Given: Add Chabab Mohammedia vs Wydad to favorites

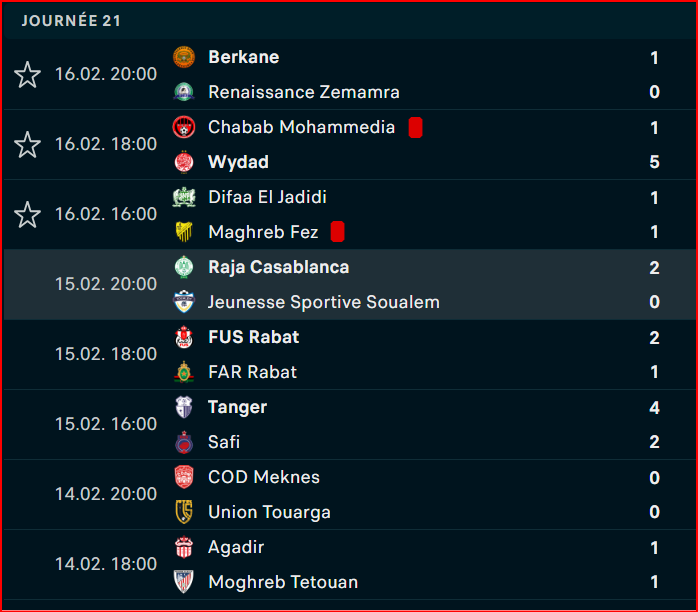Looking at the screenshot, I should [x=28, y=145].
